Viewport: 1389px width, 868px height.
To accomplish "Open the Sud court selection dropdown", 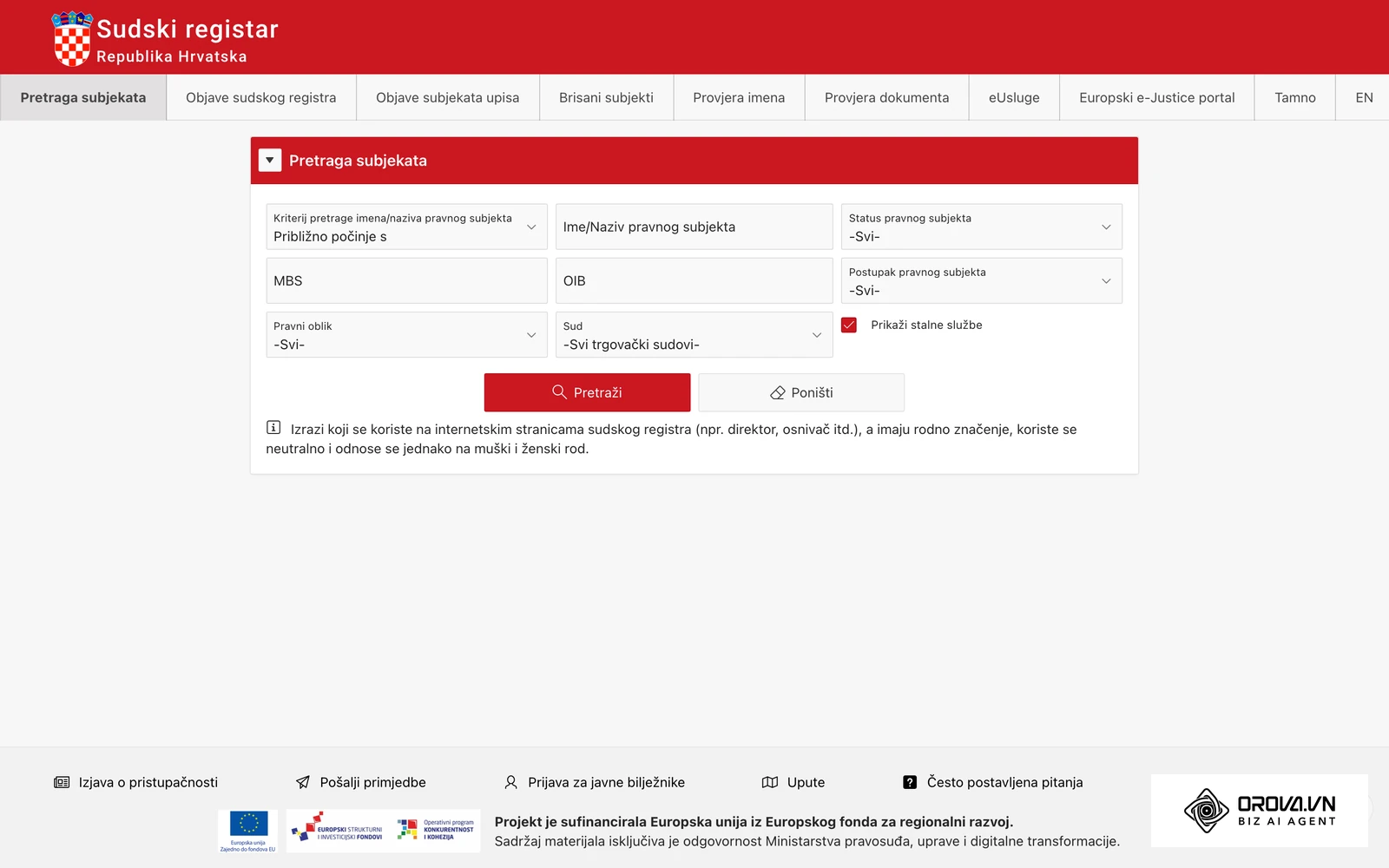I will (694, 334).
